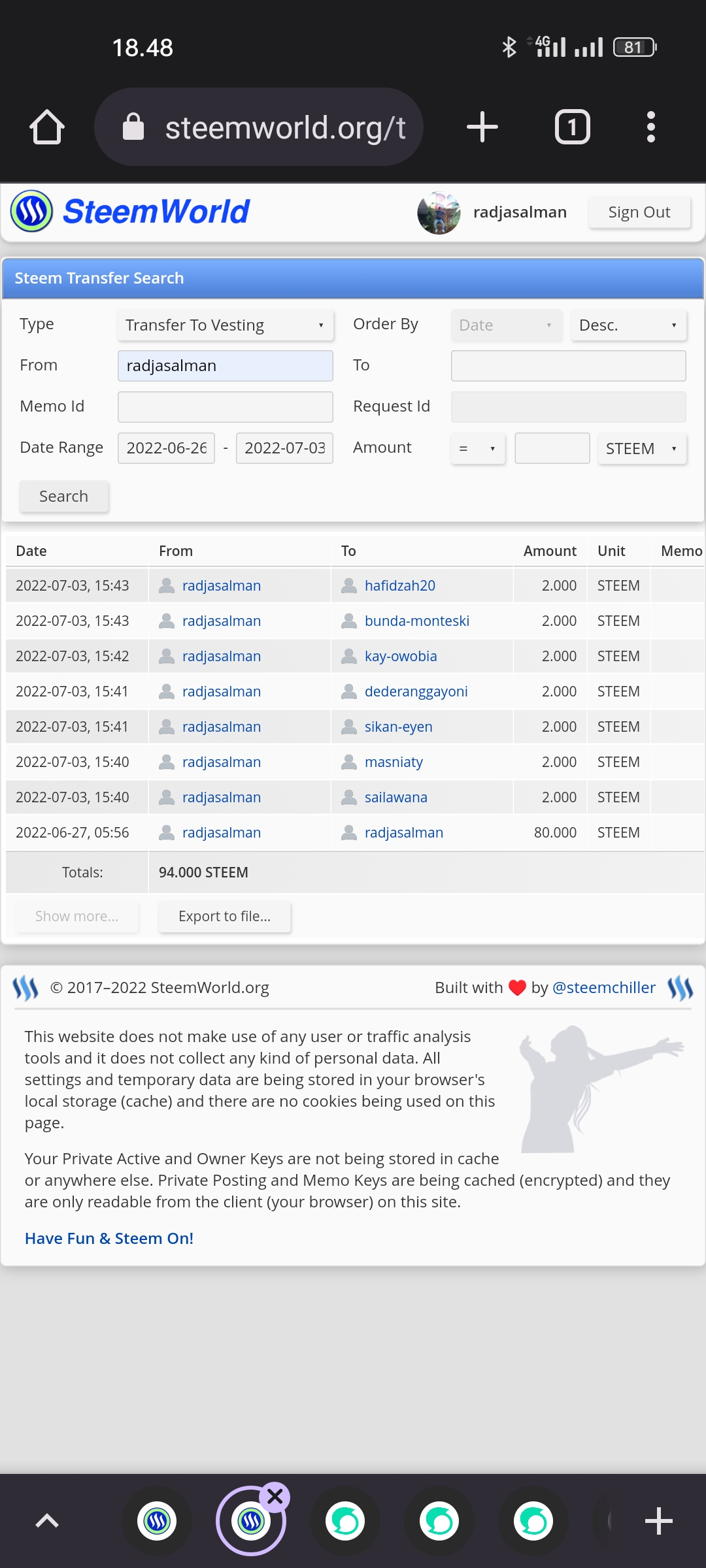Focus the Memo Id input field
This screenshot has height=1568, width=706.
click(226, 407)
